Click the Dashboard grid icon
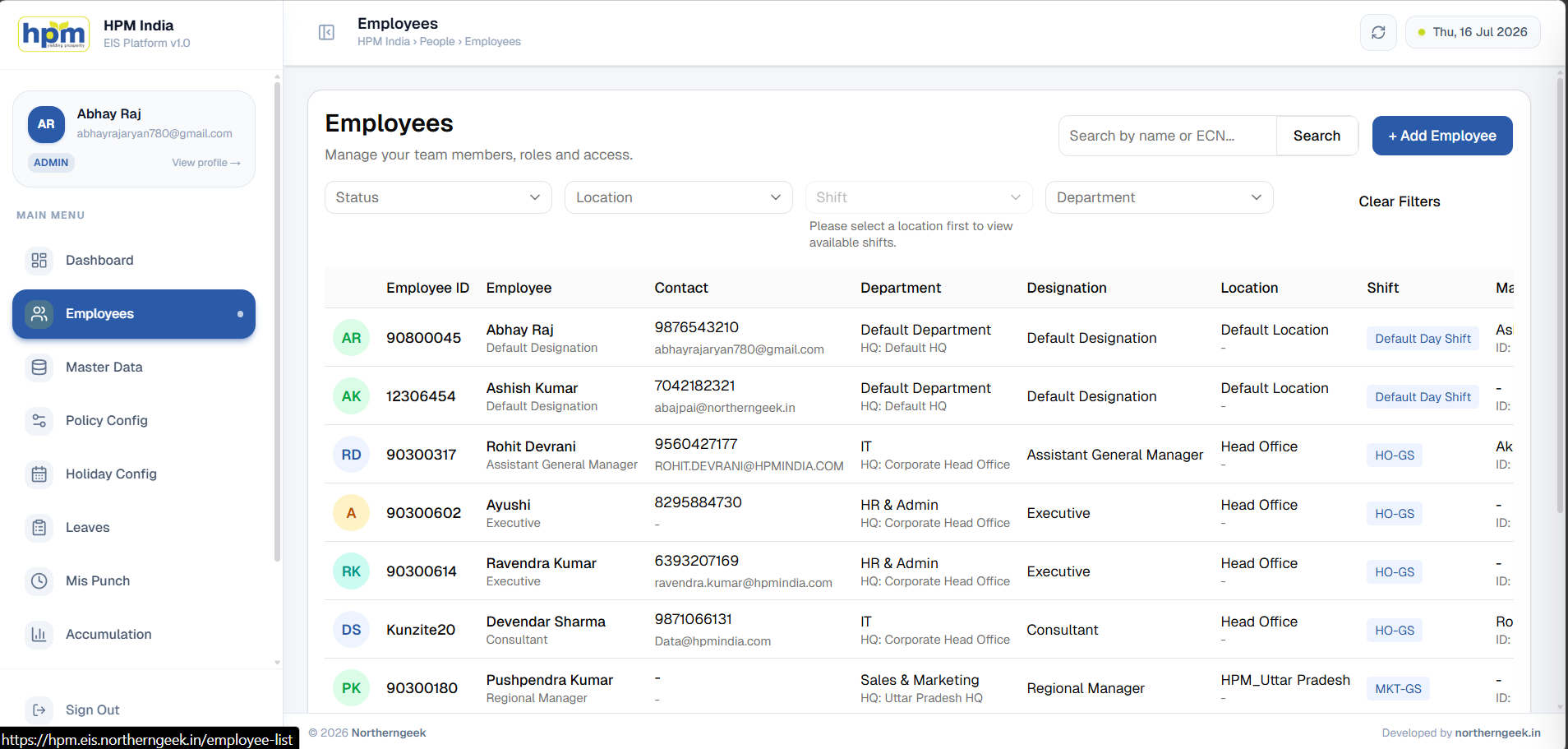The width and height of the screenshot is (1568, 749). tap(39, 261)
